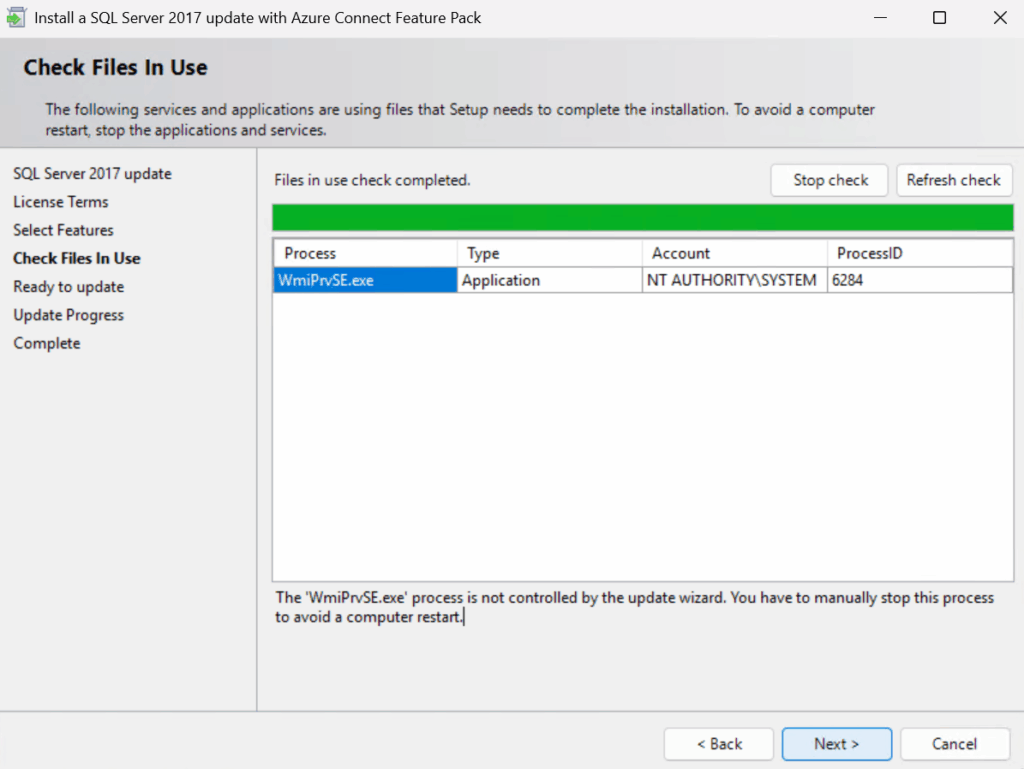Select the Check Files In Use step
The height and width of the screenshot is (769, 1024).
point(77,259)
